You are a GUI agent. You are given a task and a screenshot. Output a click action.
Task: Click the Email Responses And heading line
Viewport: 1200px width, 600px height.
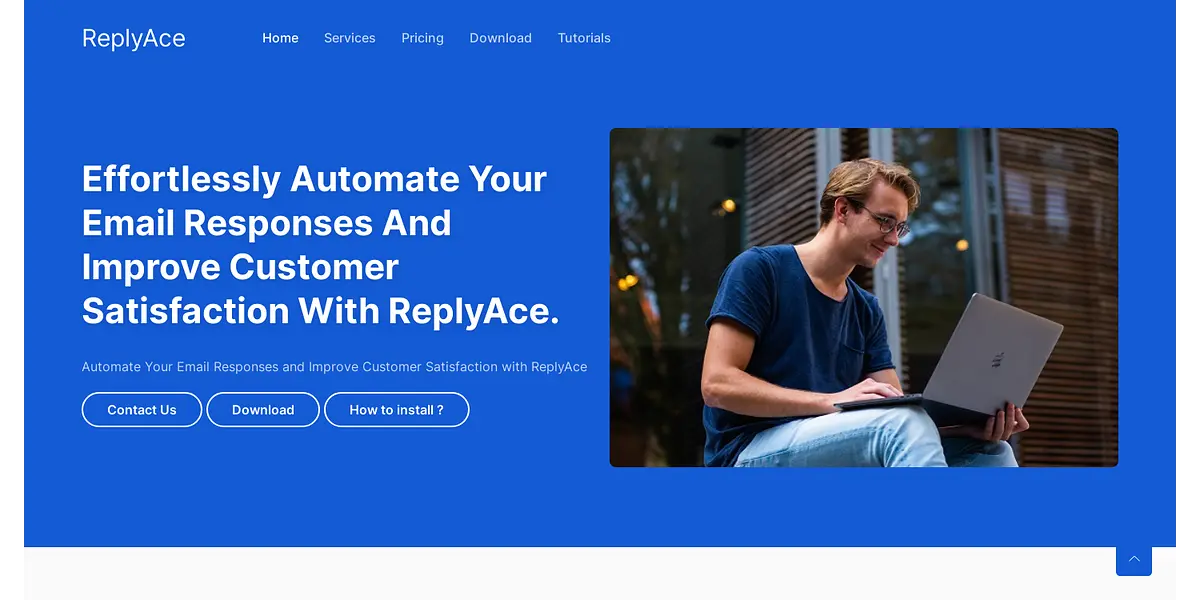point(267,223)
